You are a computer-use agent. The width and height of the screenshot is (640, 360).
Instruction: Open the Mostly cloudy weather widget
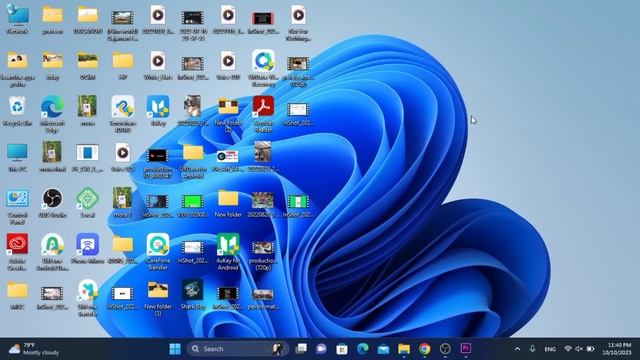click(x=34, y=349)
